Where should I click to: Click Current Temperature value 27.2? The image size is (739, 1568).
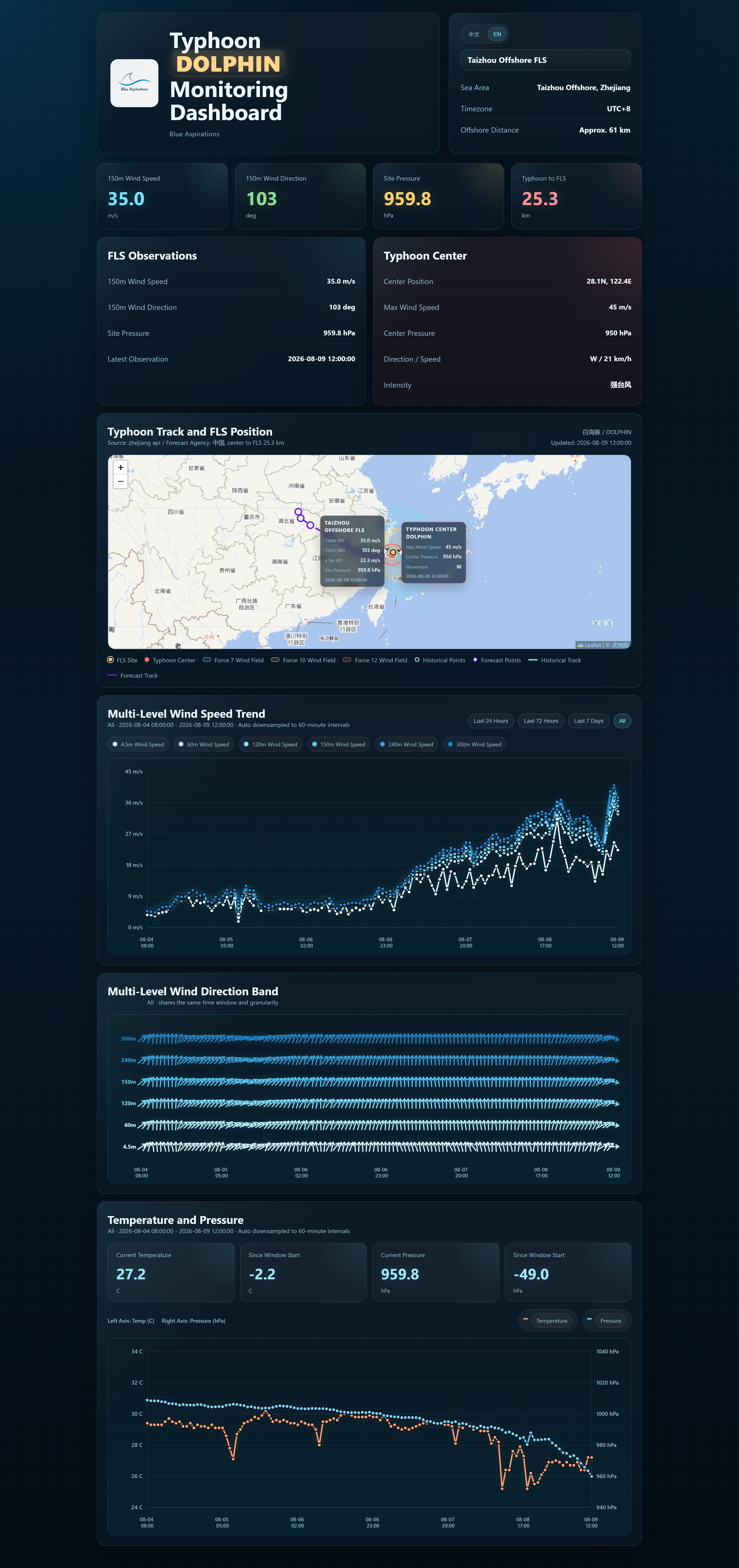coord(131,1274)
